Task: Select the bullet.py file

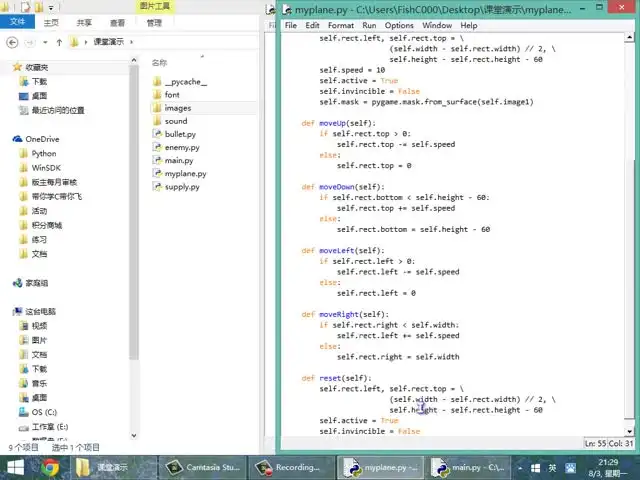Action: pyautogui.click(x=180, y=134)
